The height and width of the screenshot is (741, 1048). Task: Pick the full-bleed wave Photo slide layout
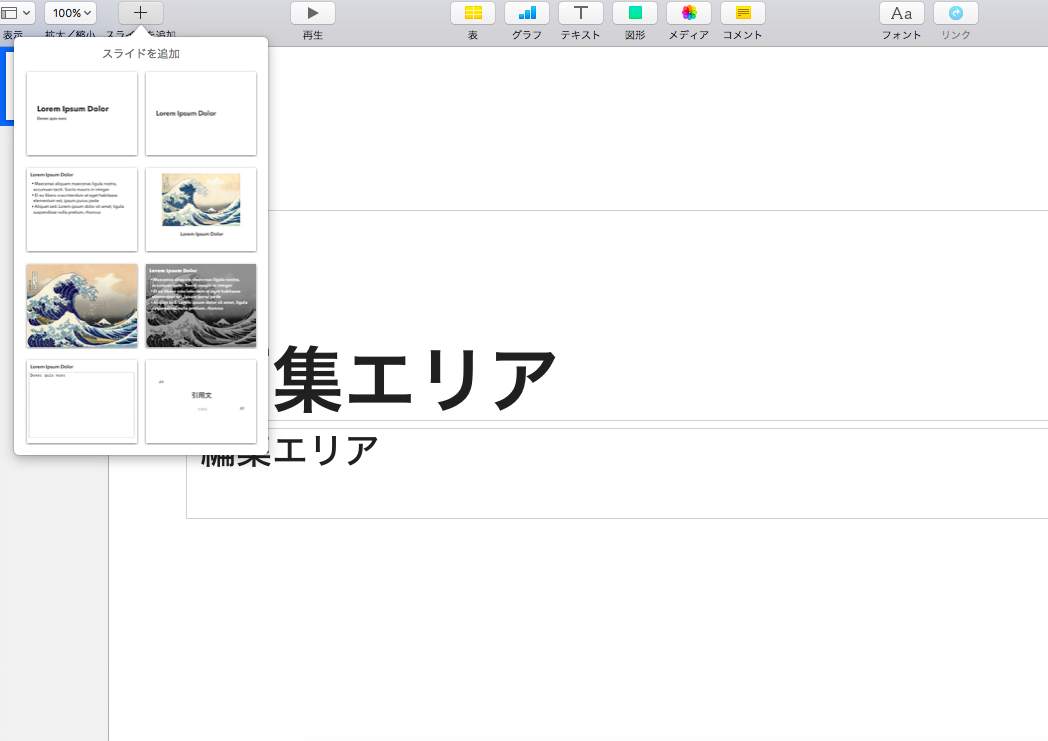[x=82, y=306]
